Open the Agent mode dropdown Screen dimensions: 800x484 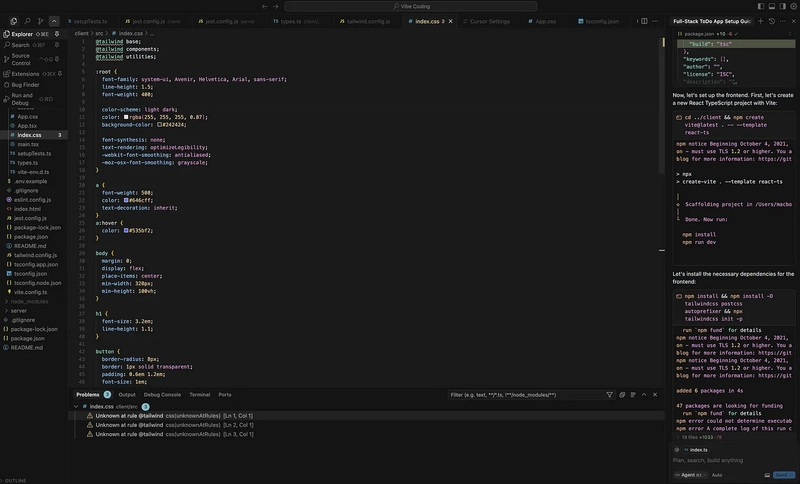(x=689, y=475)
